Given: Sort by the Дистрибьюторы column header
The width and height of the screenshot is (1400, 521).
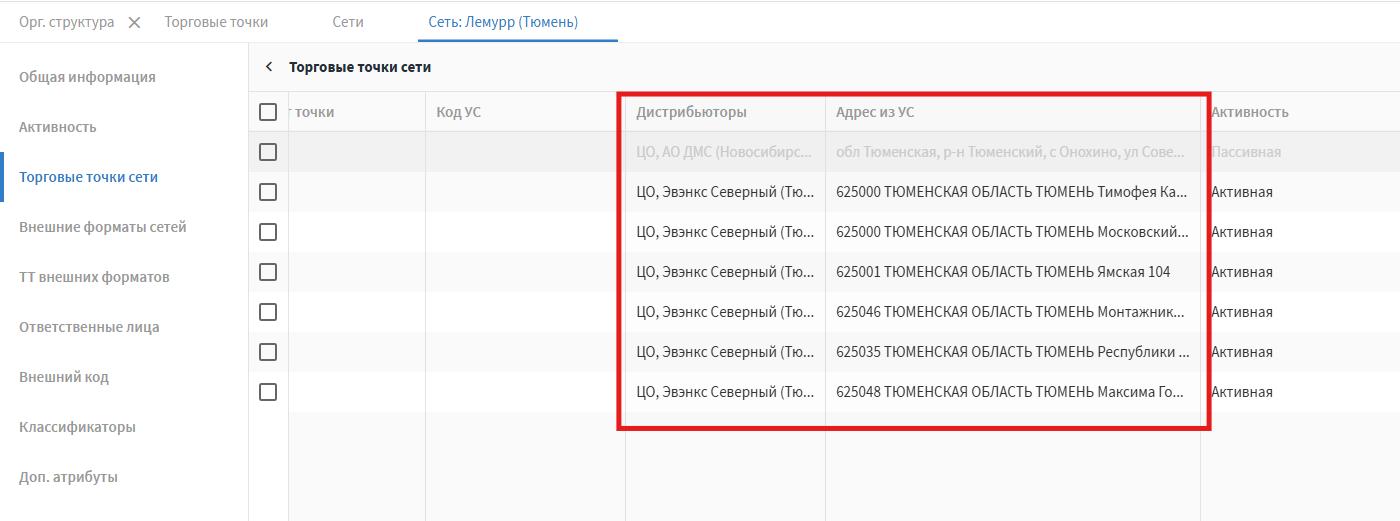Looking at the screenshot, I should [691, 112].
